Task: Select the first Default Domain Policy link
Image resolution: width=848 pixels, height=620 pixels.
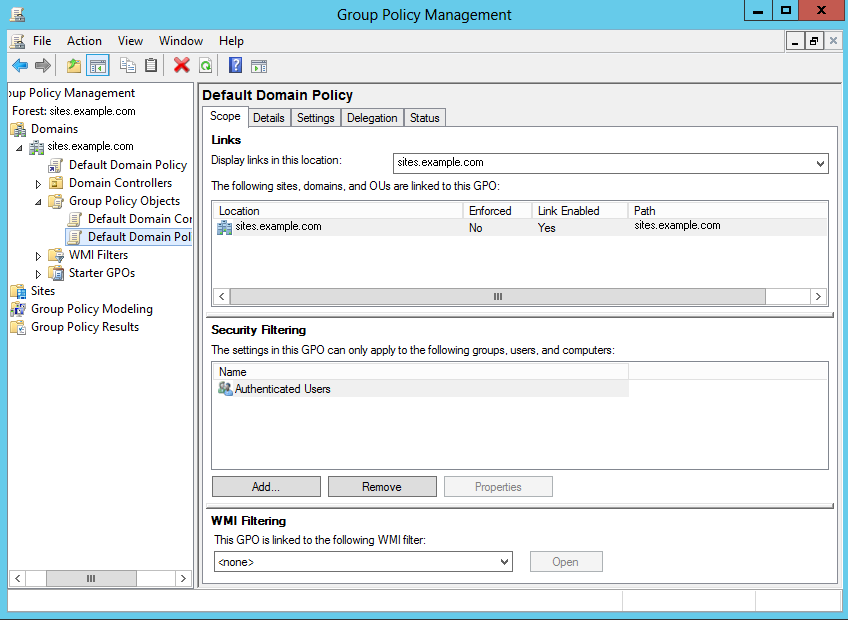Action: click(128, 165)
